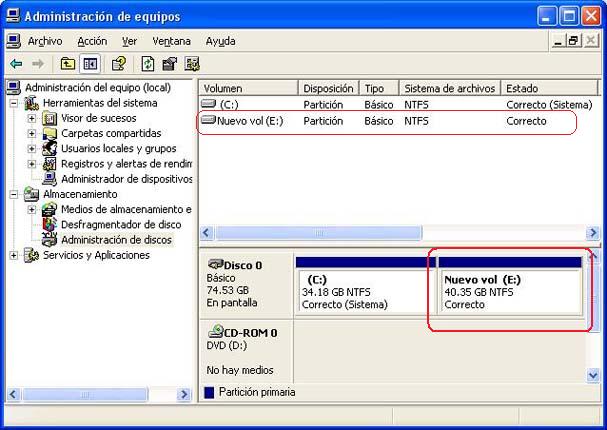Click the Partición primaria blue legend swatch
607x430 pixels.
pos(209,392)
